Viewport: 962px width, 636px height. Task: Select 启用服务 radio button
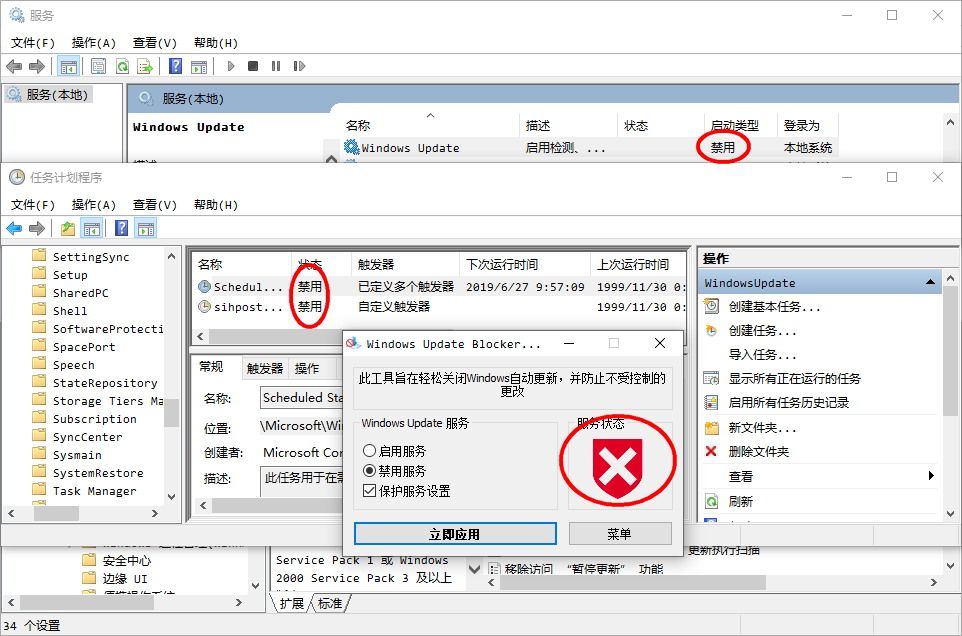(369, 451)
